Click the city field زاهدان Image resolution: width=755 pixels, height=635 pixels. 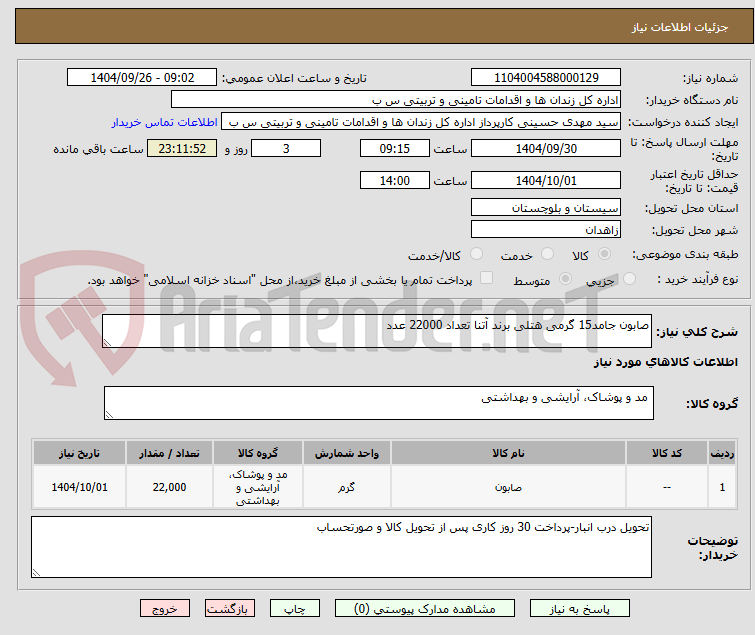[546, 229]
